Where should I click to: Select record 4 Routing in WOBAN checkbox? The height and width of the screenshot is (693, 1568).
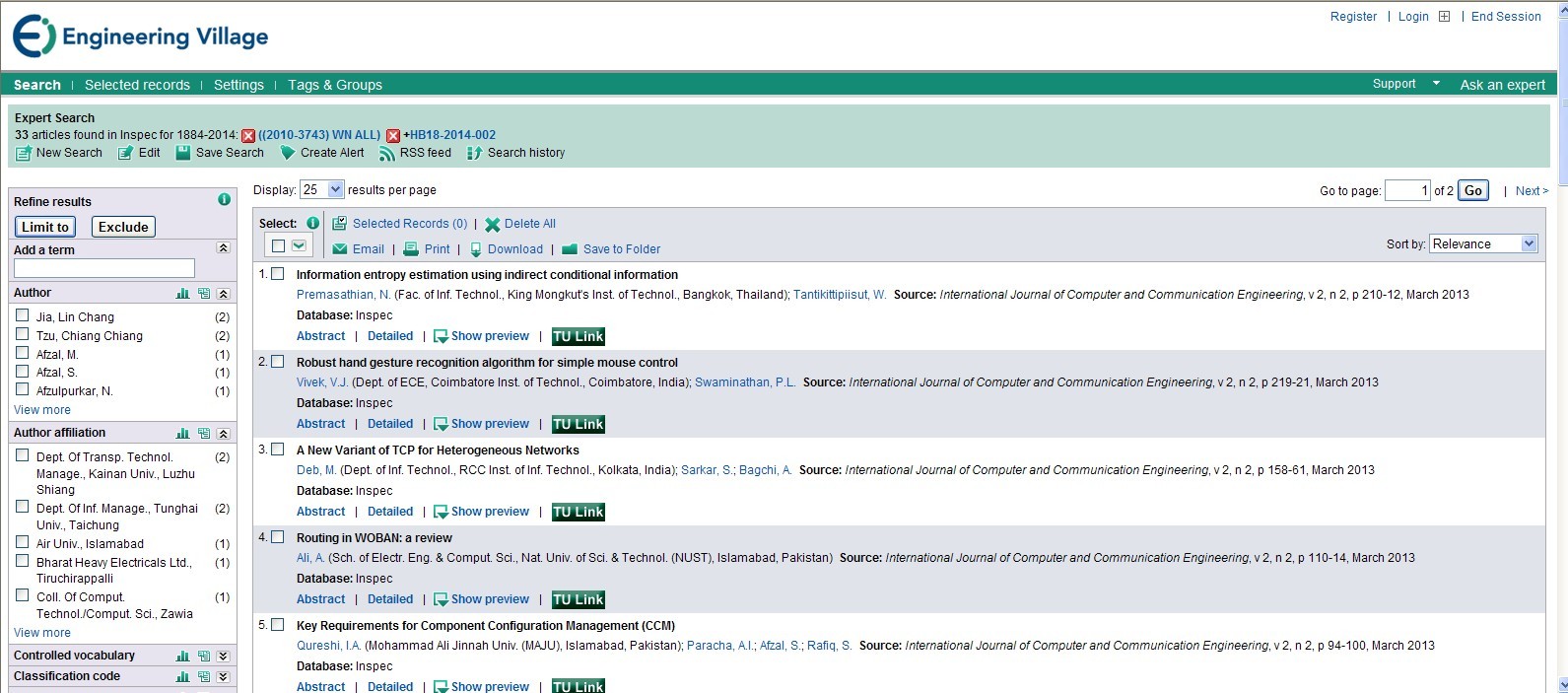[278, 537]
